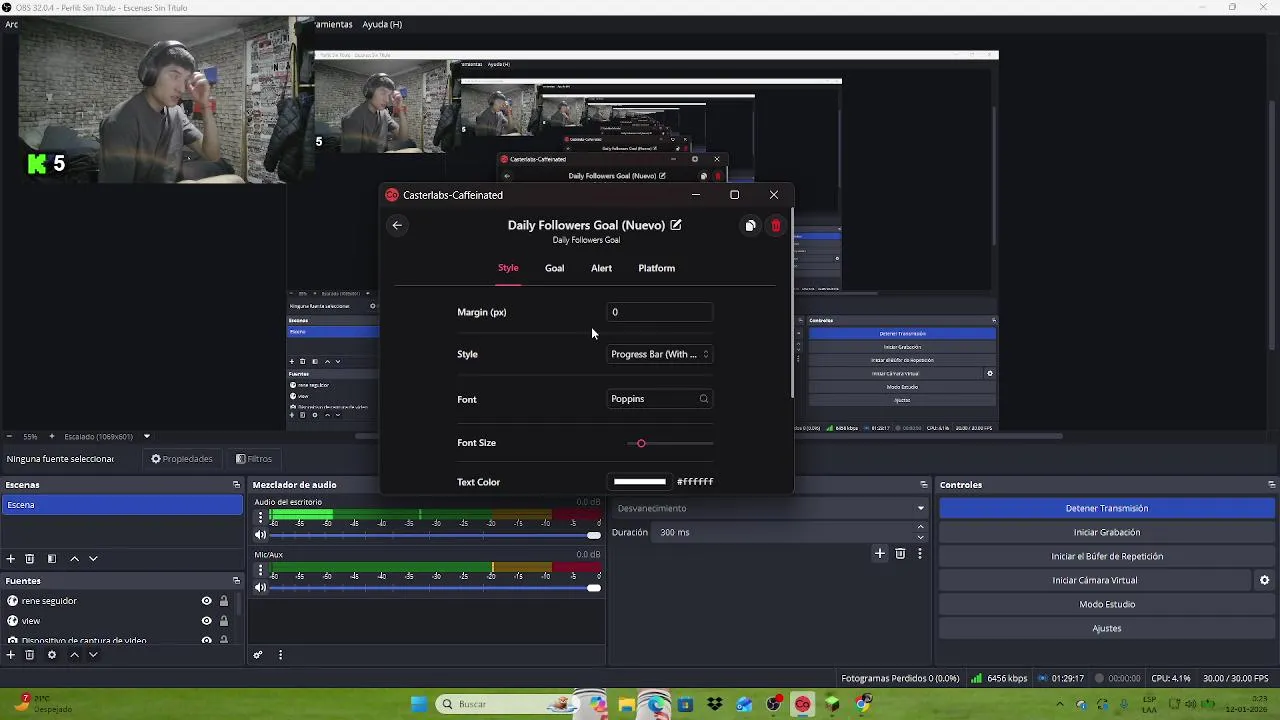Screen dimensions: 1280x720
Task: Pop out the Escenas dock
Action: tap(236, 485)
